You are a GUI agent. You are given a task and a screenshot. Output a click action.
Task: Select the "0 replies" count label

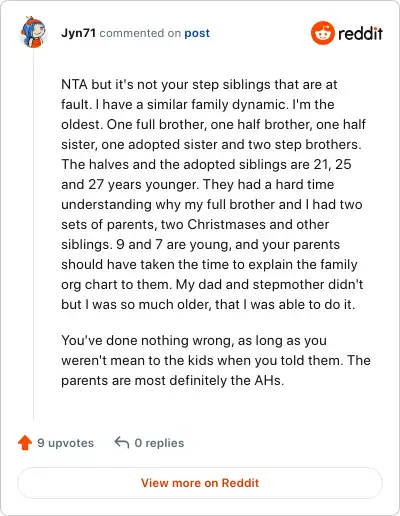(159, 443)
